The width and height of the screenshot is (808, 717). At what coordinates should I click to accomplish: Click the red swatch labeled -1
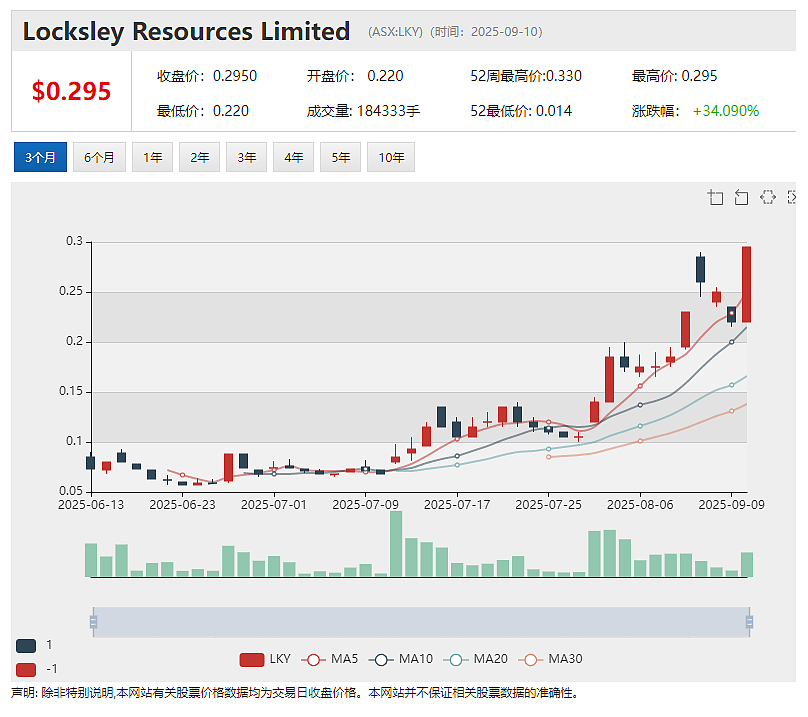26,670
